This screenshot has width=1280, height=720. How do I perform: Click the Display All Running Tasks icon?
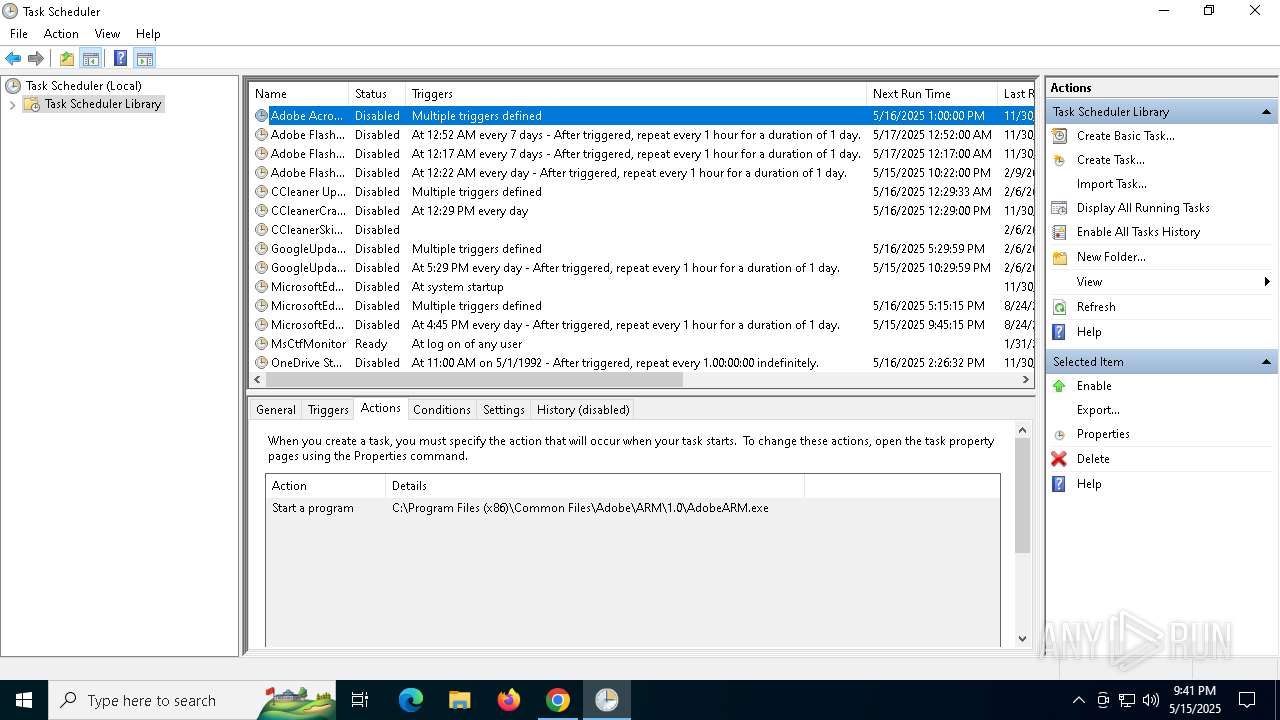1059,208
